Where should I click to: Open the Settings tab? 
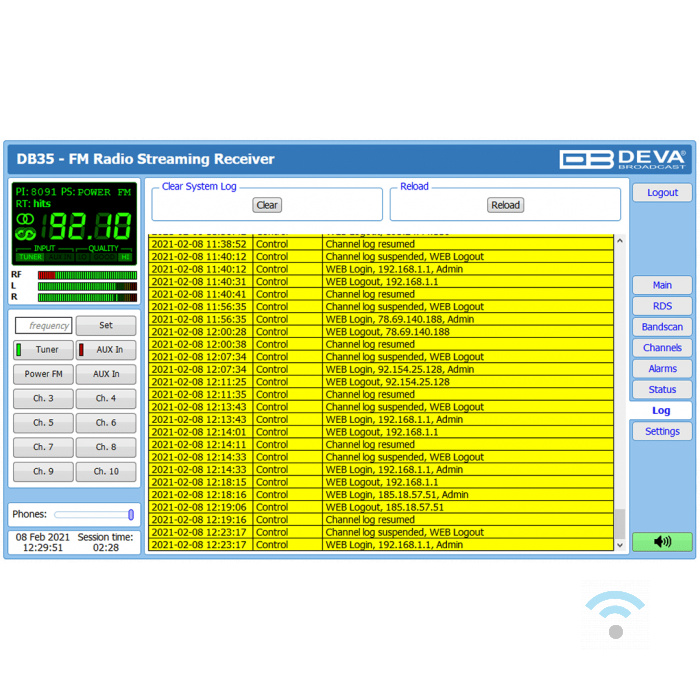click(662, 431)
